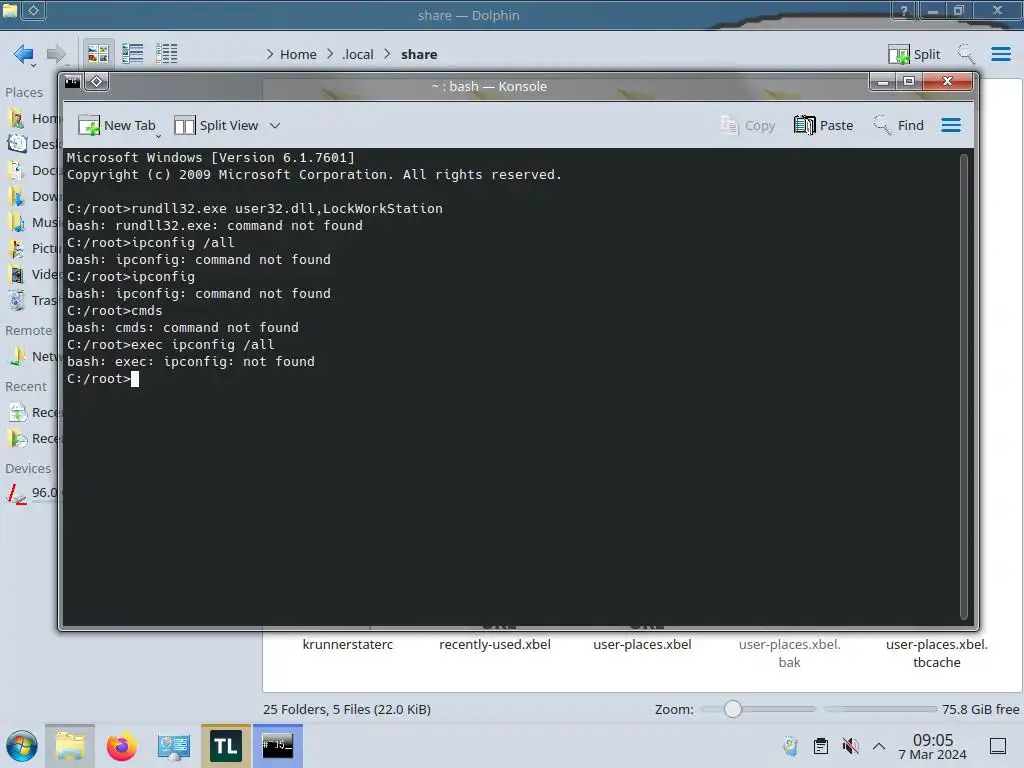The height and width of the screenshot is (768, 1024).
Task: Open Dolphin hamburger menu
Action: [x=1000, y=54]
